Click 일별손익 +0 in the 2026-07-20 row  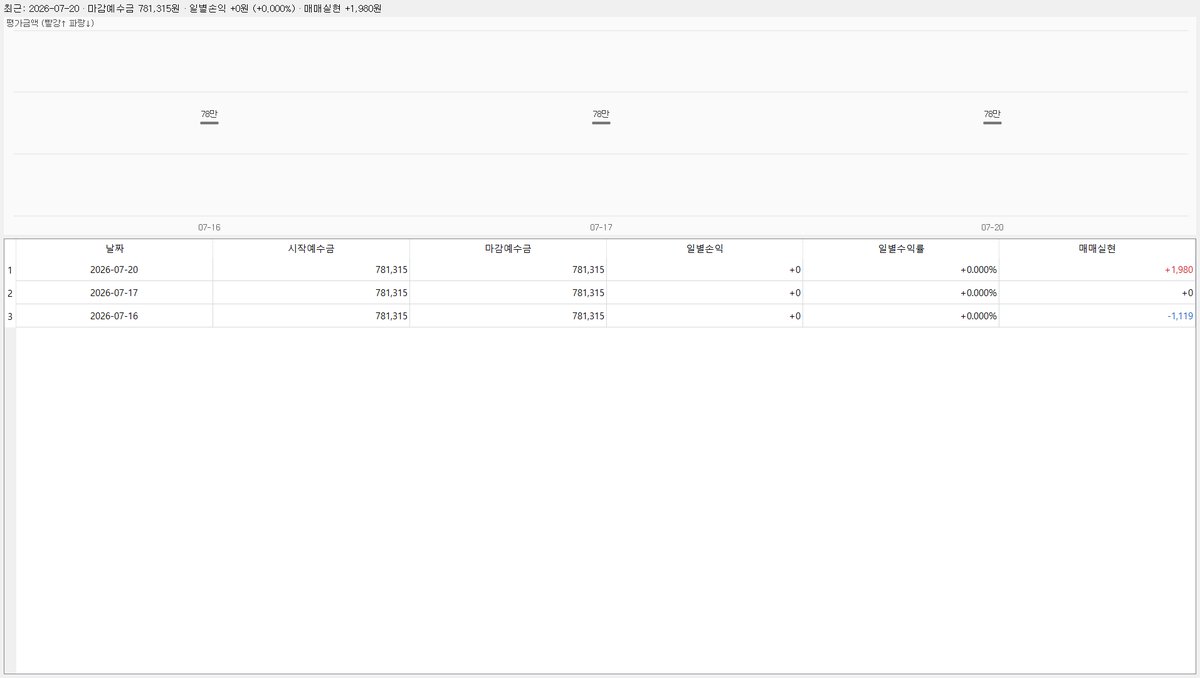click(704, 270)
